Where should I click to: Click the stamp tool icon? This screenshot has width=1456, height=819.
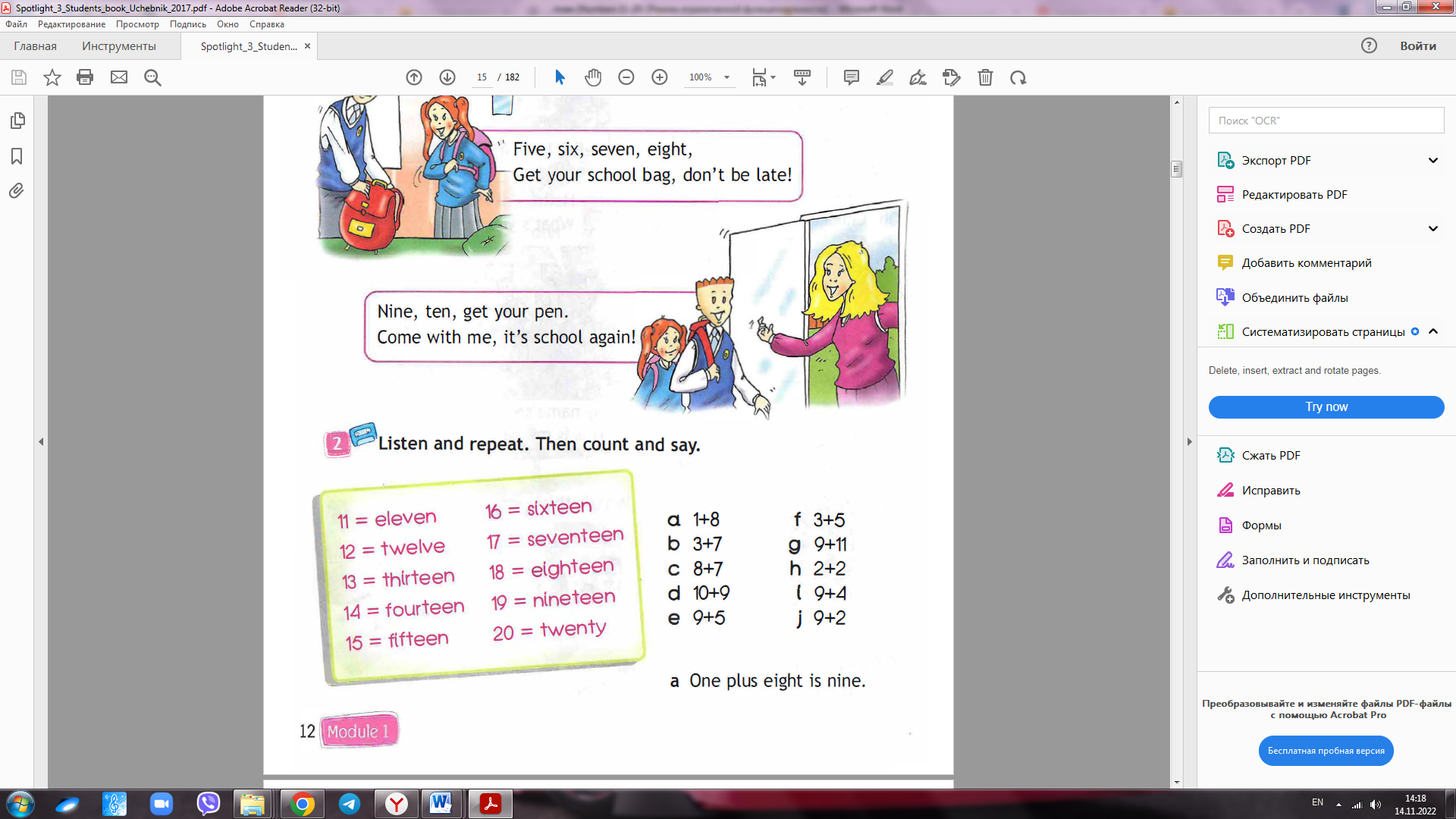pos(952,77)
